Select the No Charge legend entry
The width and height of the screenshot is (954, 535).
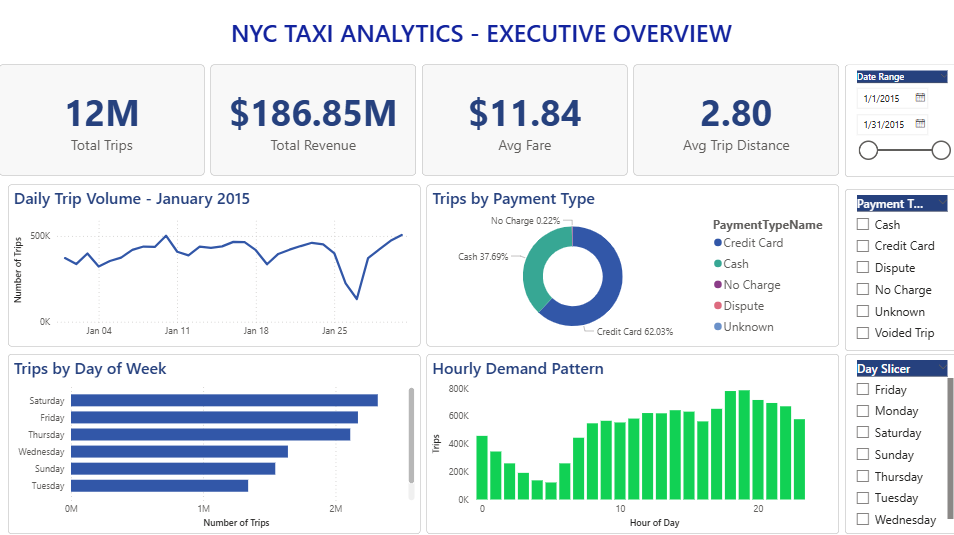pos(747,285)
